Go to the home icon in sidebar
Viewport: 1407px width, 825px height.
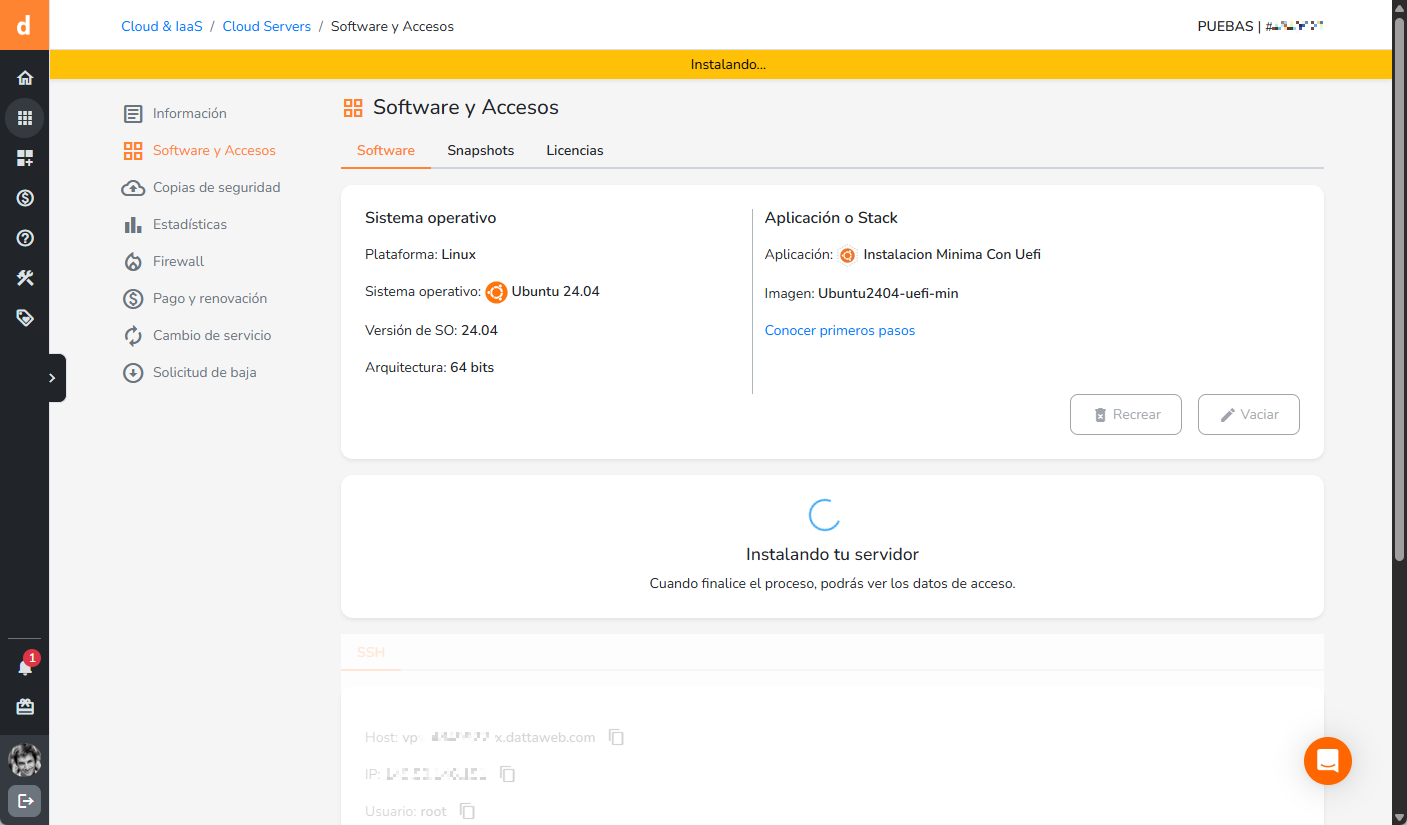coord(25,78)
